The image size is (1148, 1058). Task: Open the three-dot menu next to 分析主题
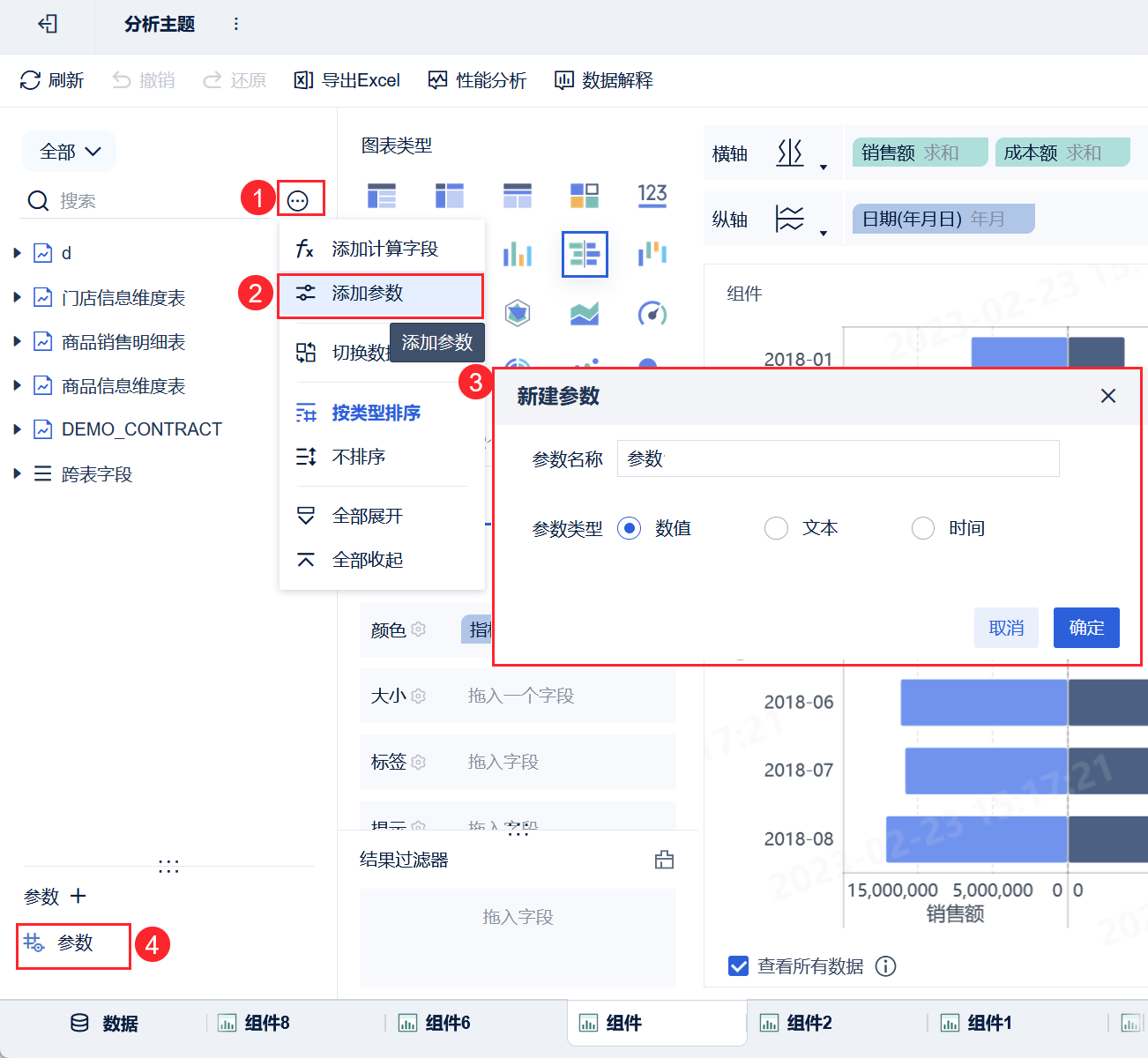[x=235, y=24]
